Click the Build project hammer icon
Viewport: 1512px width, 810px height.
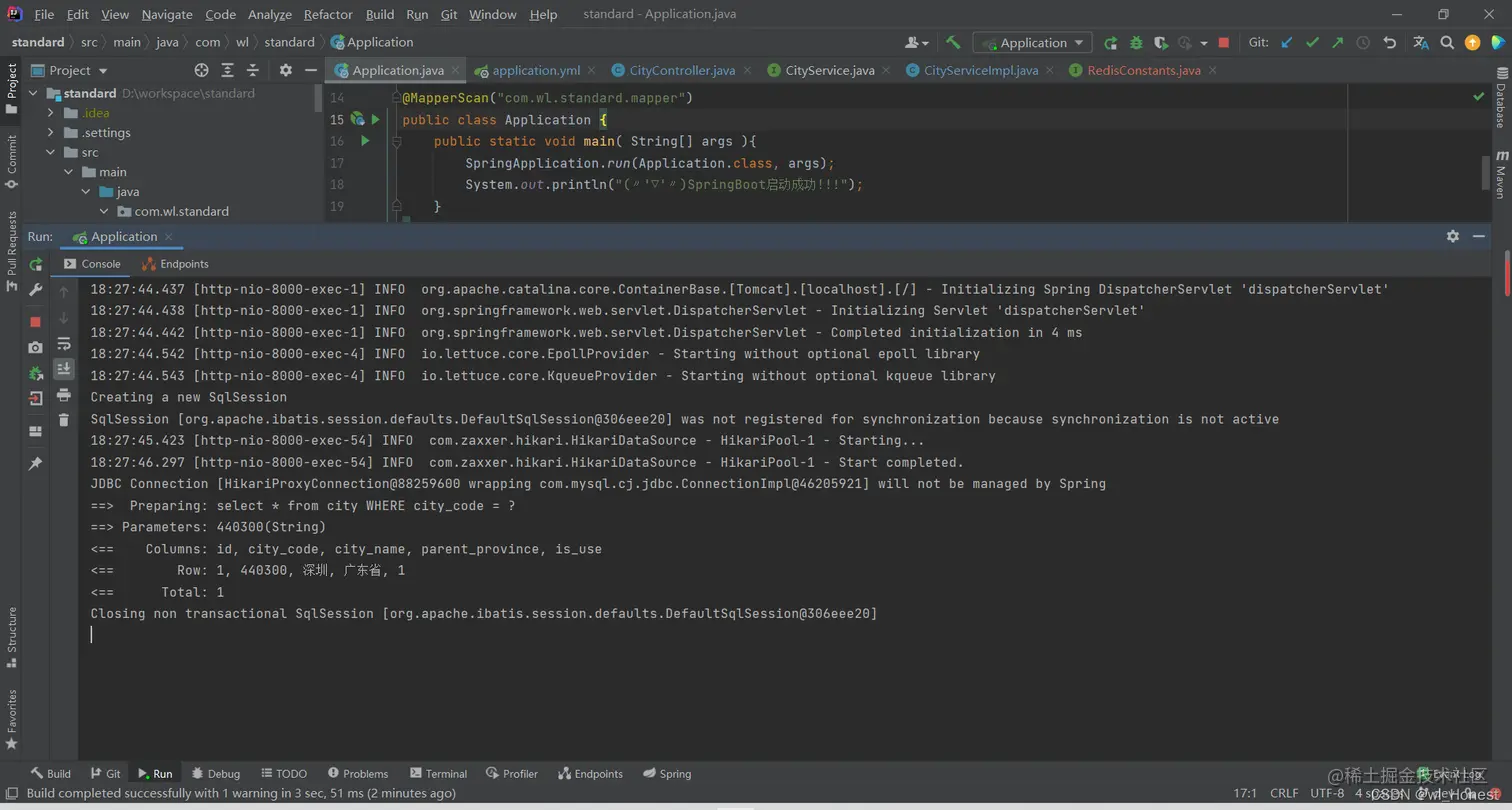coord(953,43)
